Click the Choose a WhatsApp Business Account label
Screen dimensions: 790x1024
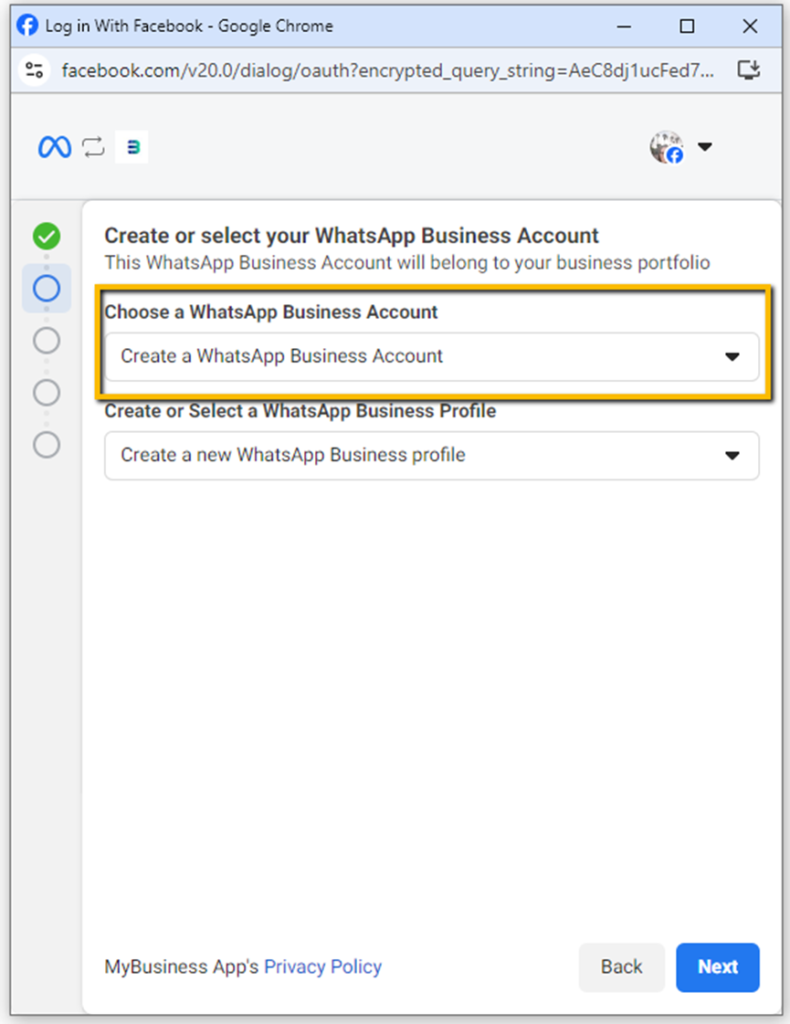coord(271,312)
